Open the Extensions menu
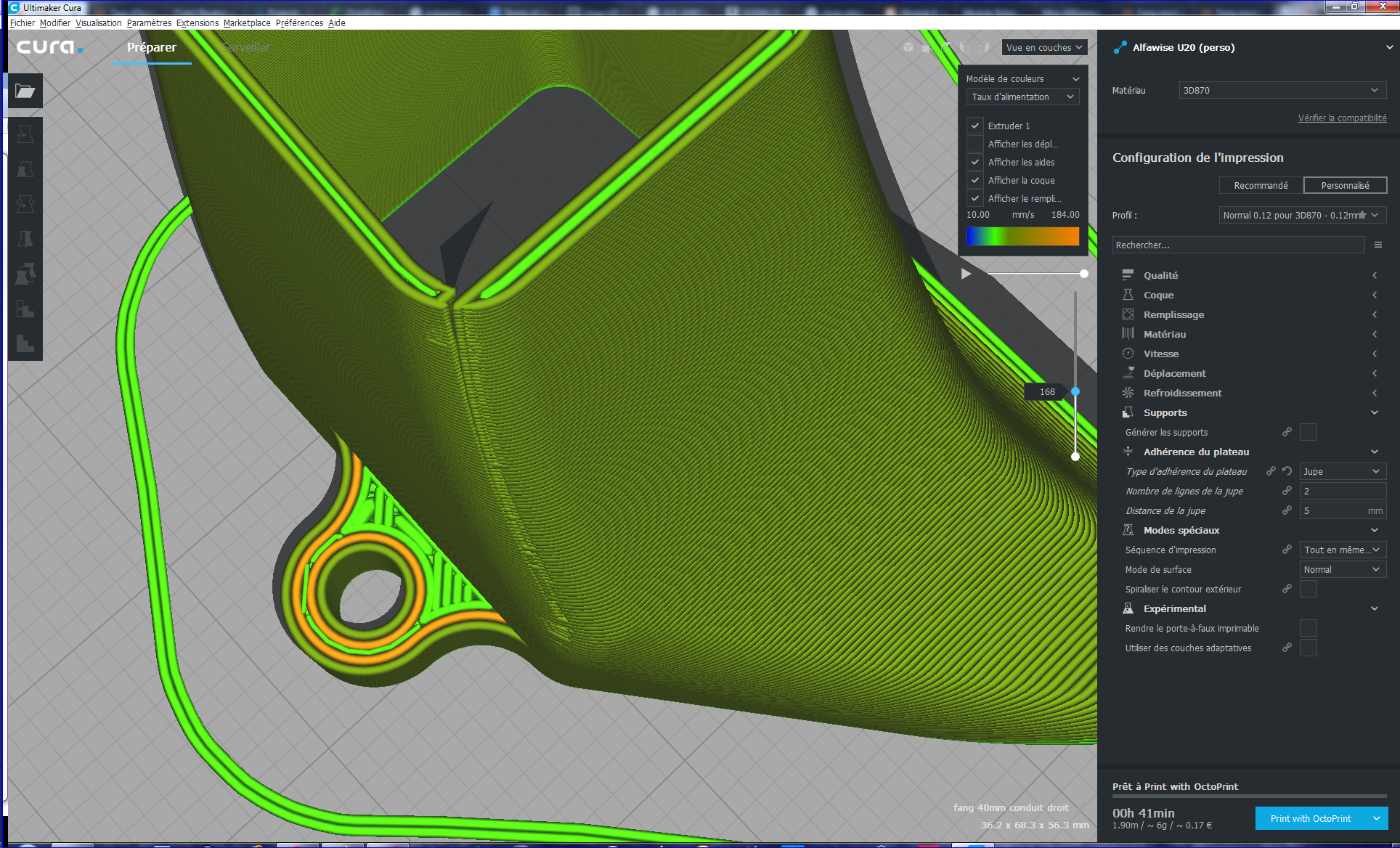 197,23
